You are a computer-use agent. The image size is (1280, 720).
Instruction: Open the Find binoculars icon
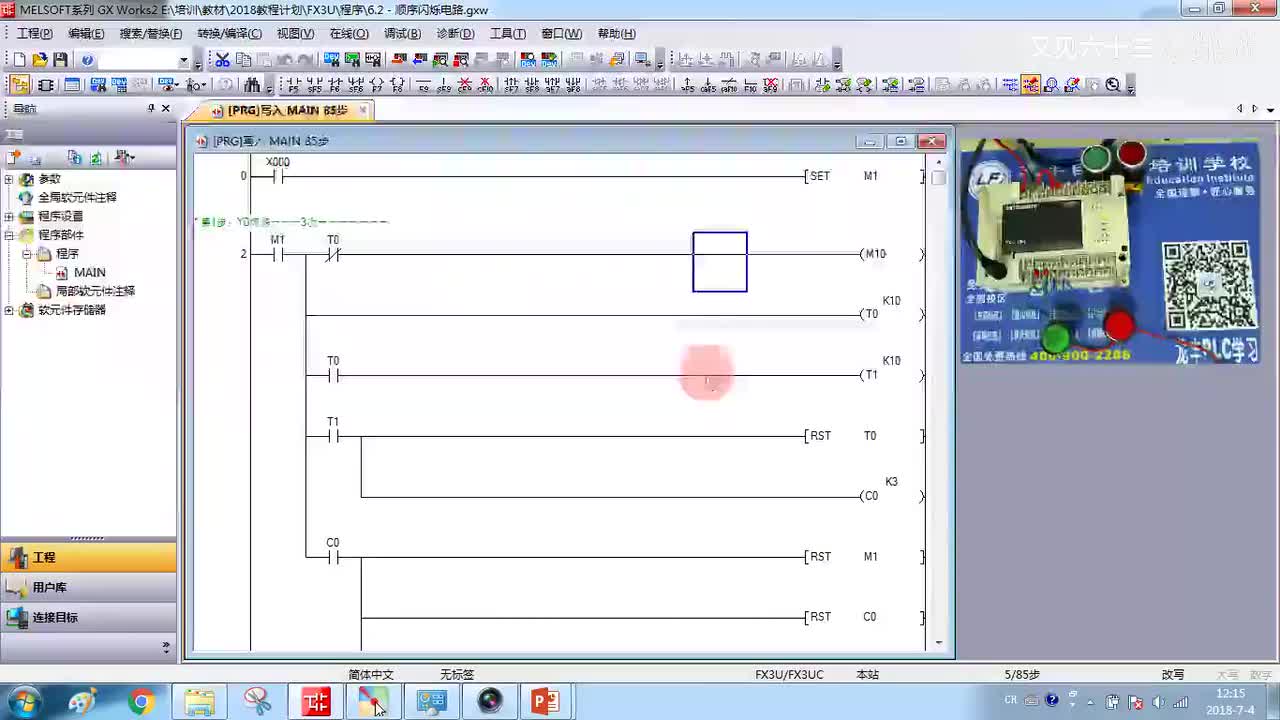pos(253,85)
